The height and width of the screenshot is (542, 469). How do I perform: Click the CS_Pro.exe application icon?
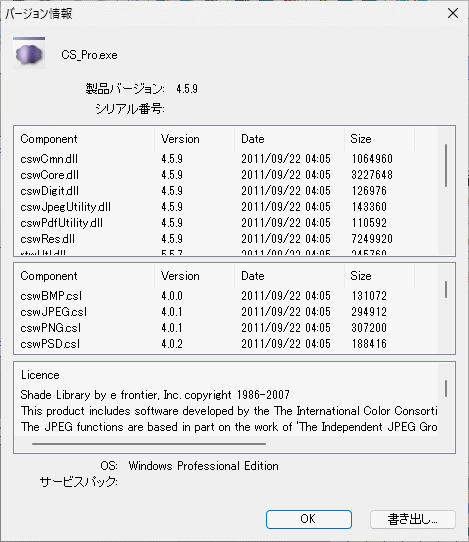point(29,54)
